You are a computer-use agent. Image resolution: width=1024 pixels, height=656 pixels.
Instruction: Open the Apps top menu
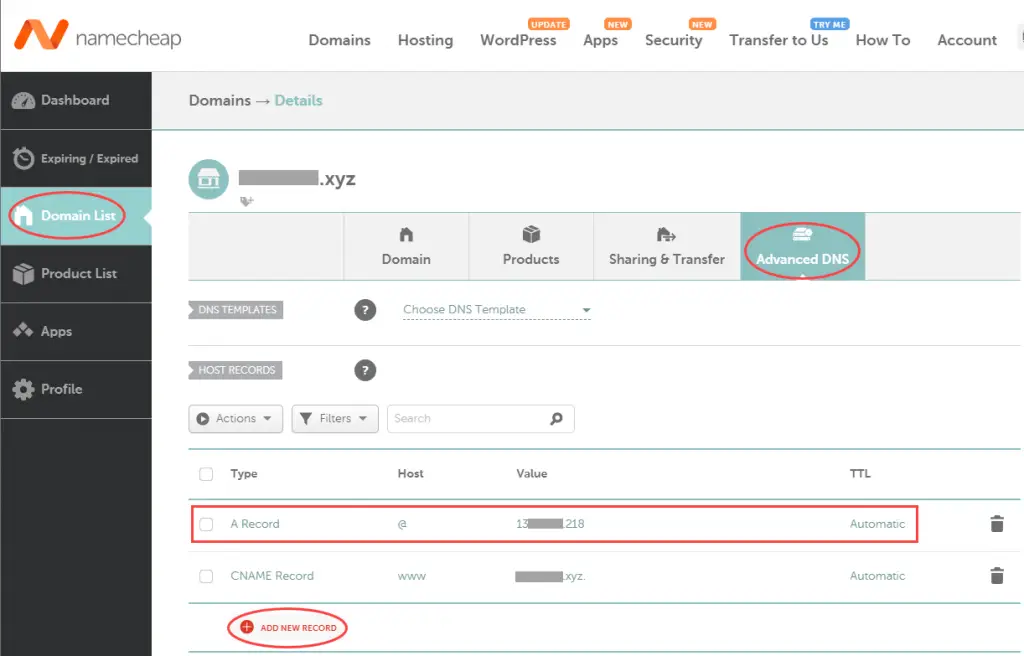pos(601,41)
